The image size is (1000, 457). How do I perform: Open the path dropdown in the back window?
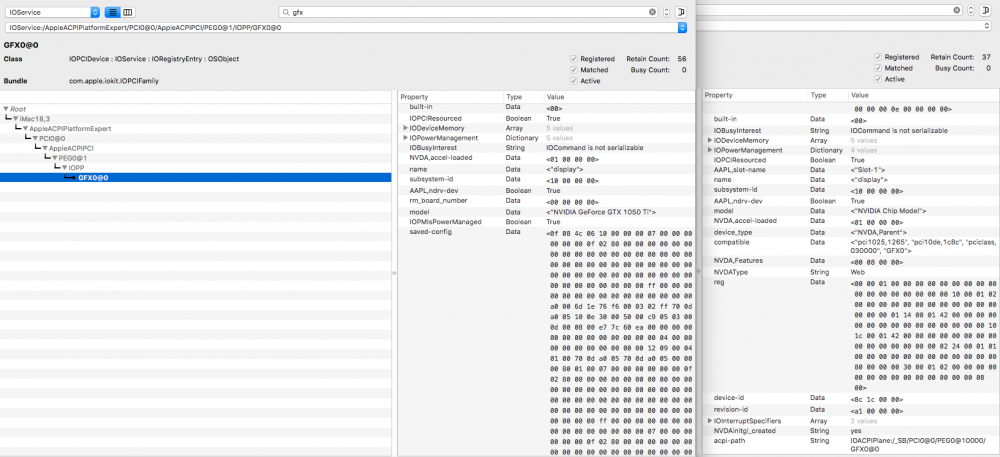click(x=986, y=25)
